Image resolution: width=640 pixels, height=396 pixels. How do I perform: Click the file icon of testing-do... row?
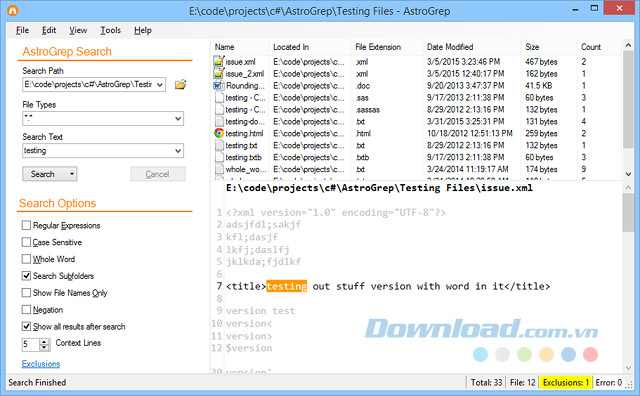(x=219, y=121)
